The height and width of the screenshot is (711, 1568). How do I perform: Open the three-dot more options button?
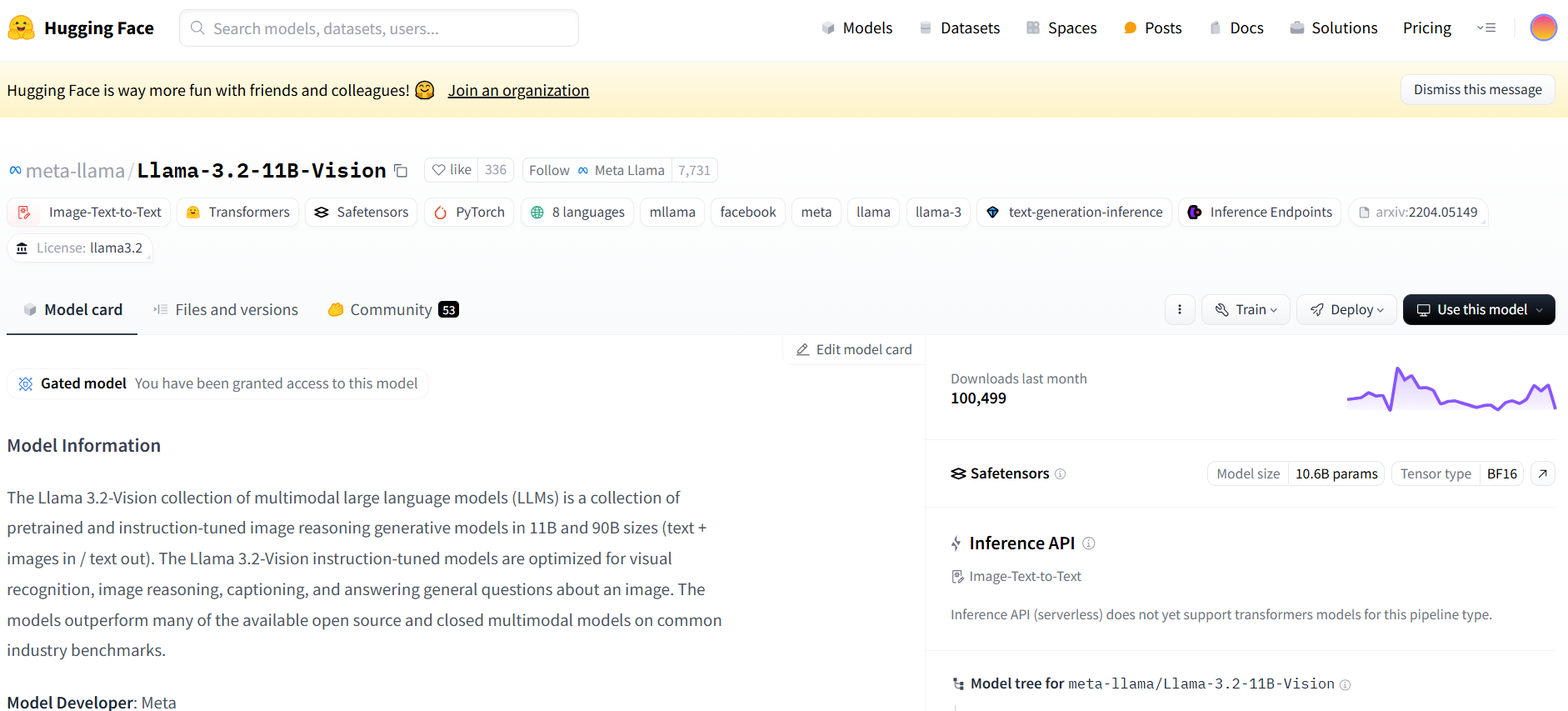[x=1180, y=309]
